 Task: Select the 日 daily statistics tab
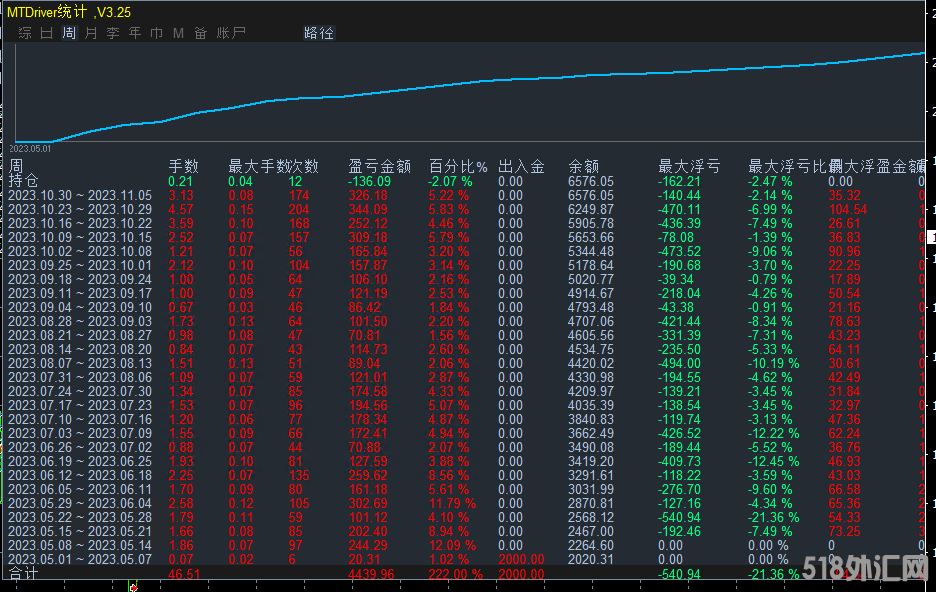(47, 33)
